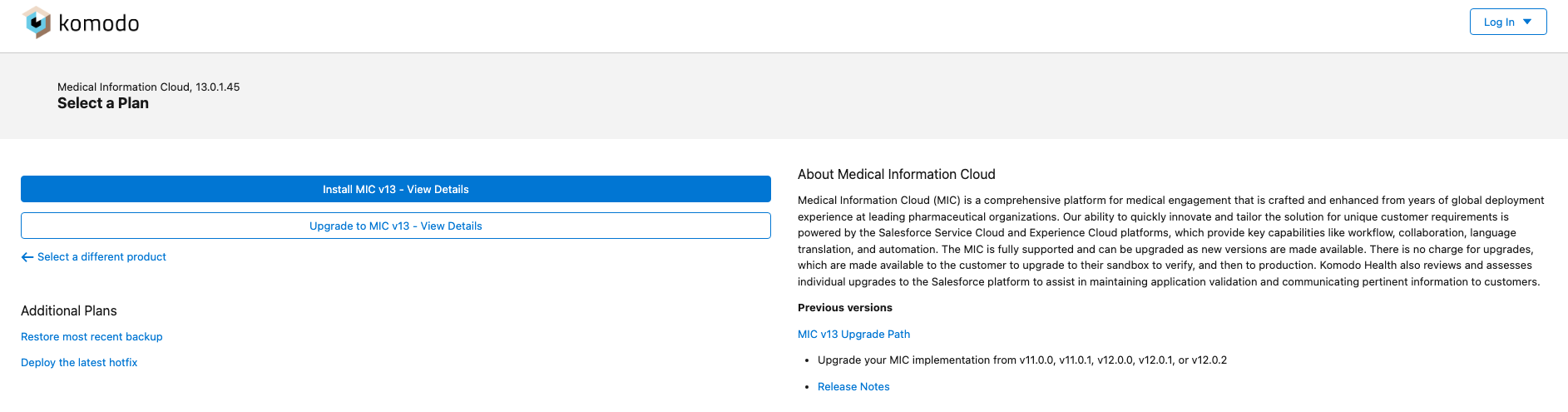Click the Komodo hexagon logo icon
The image size is (1568, 412).
tap(37, 22)
